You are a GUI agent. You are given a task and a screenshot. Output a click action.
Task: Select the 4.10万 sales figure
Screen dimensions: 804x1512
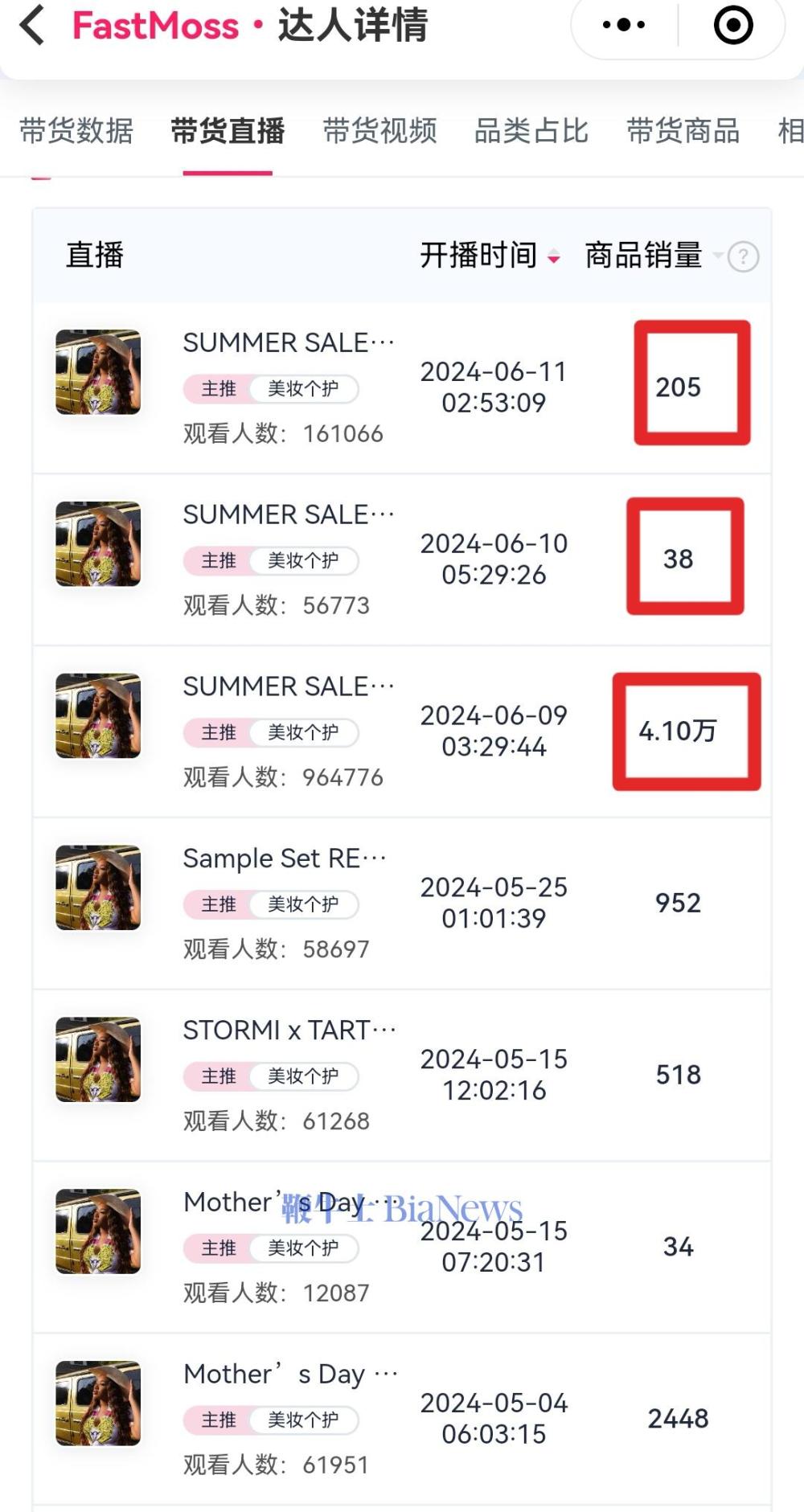click(678, 731)
